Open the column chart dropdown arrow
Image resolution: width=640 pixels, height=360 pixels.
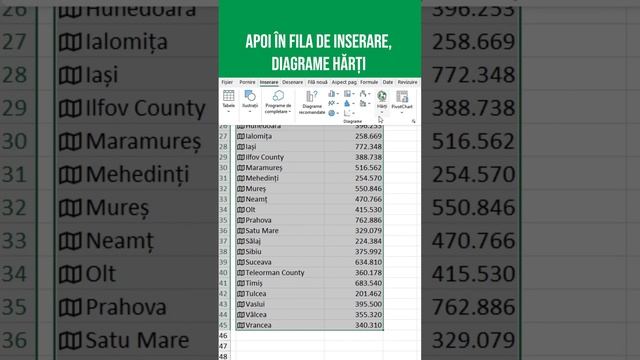click(338, 94)
